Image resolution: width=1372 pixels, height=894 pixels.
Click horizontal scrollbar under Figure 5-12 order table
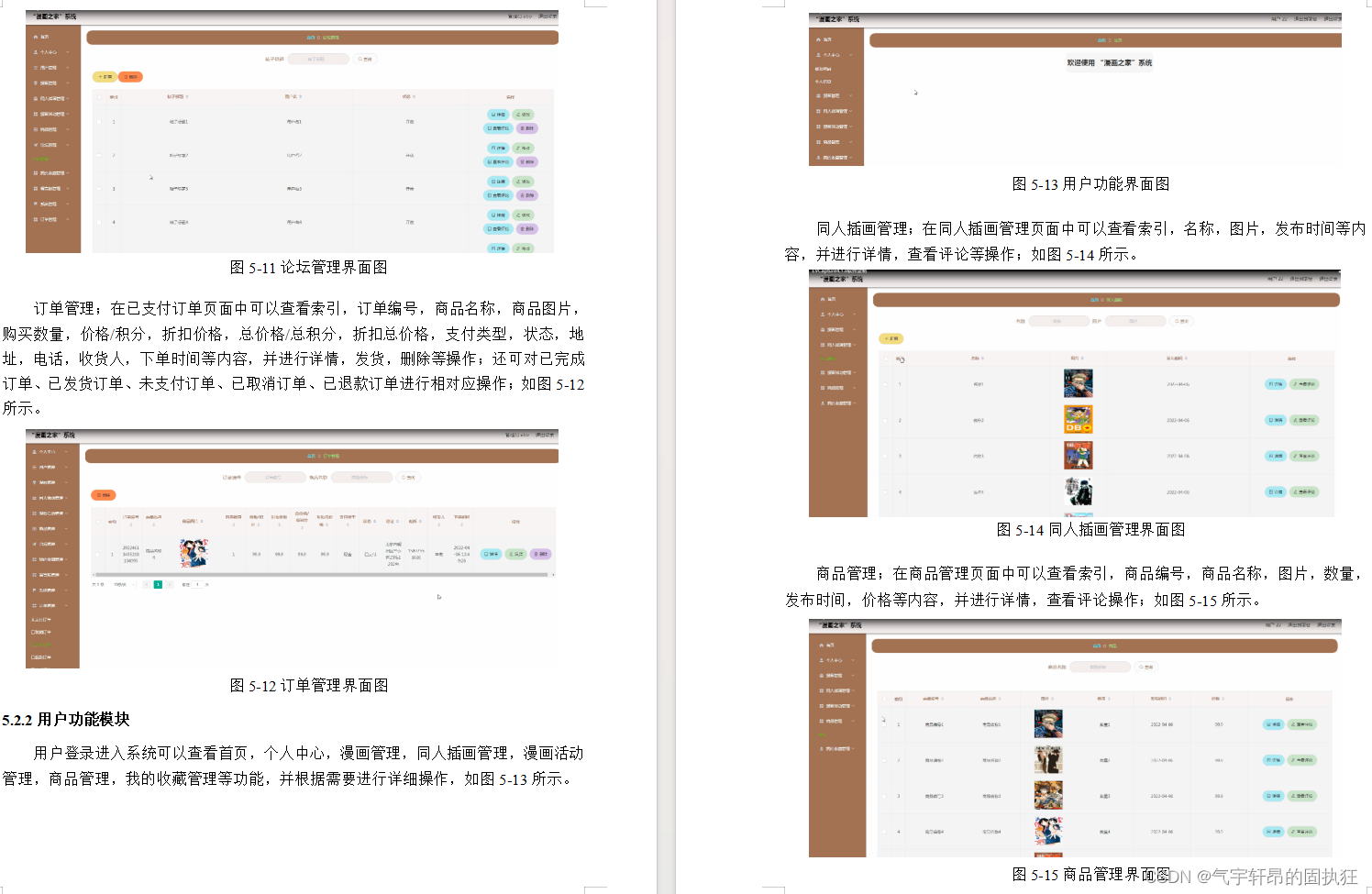click(x=321, y=575)
